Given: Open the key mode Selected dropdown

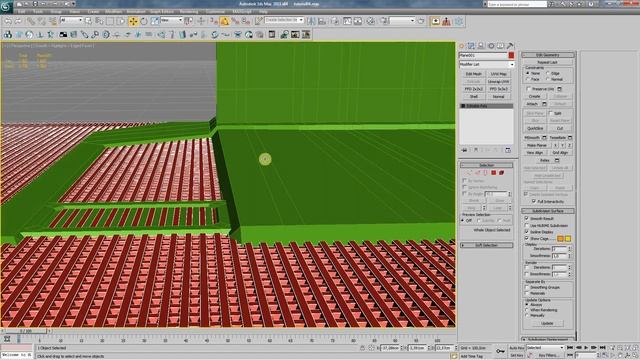Looking at the screenshot, I should point(544,348).
